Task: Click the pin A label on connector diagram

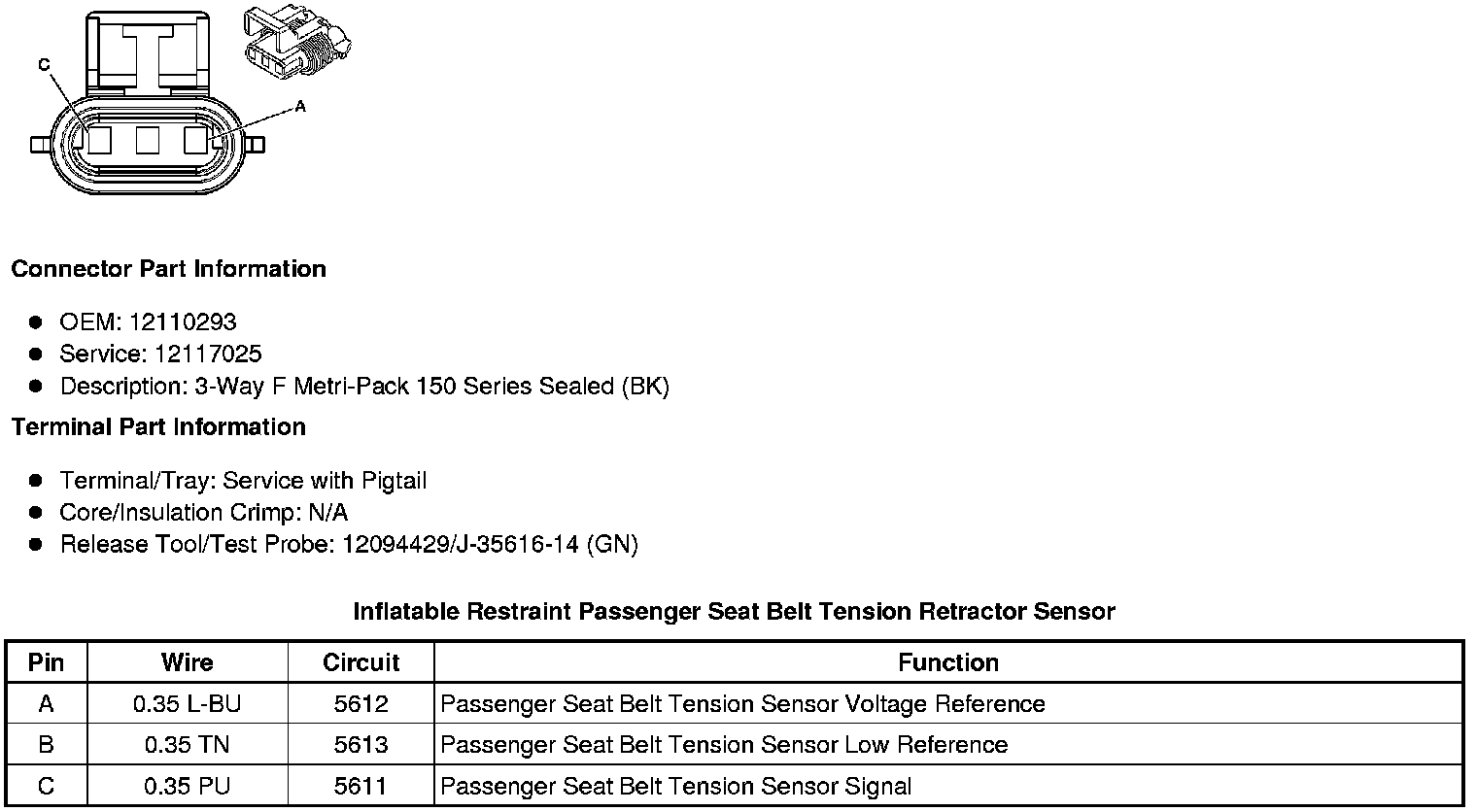Action: coord(300,106)
